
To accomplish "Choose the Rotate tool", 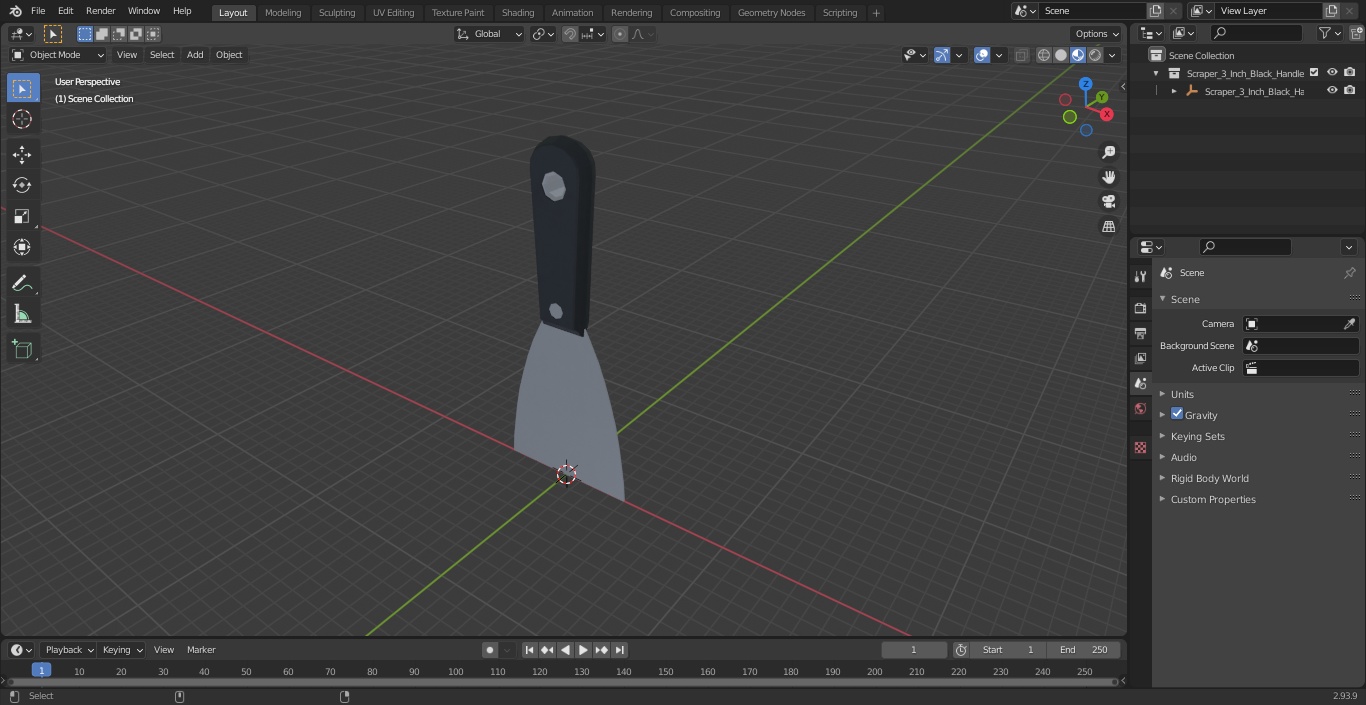I will [x=22, y=185].
